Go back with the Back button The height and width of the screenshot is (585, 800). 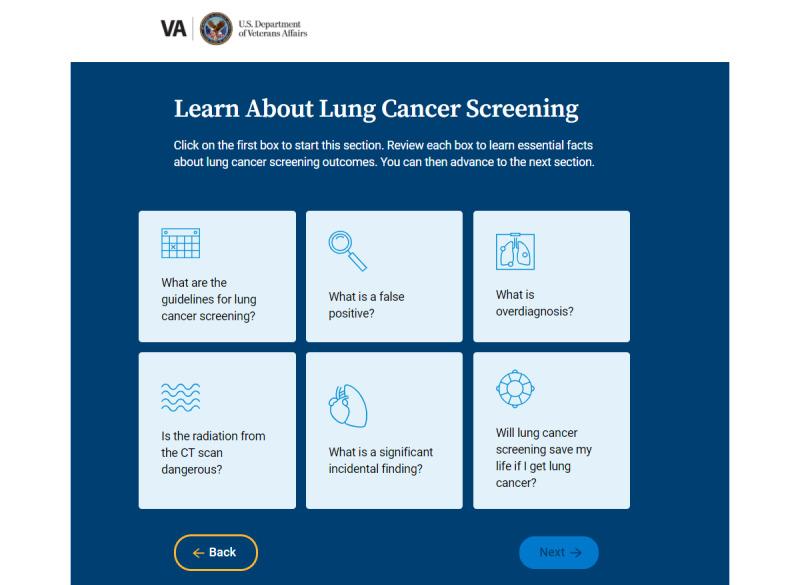tap(216, 552)
